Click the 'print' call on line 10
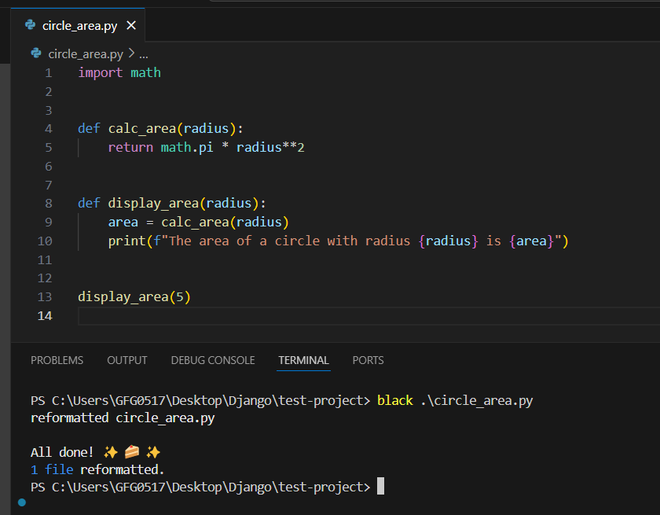The height and width of the screenshot is (515, 660). point(127,241)
